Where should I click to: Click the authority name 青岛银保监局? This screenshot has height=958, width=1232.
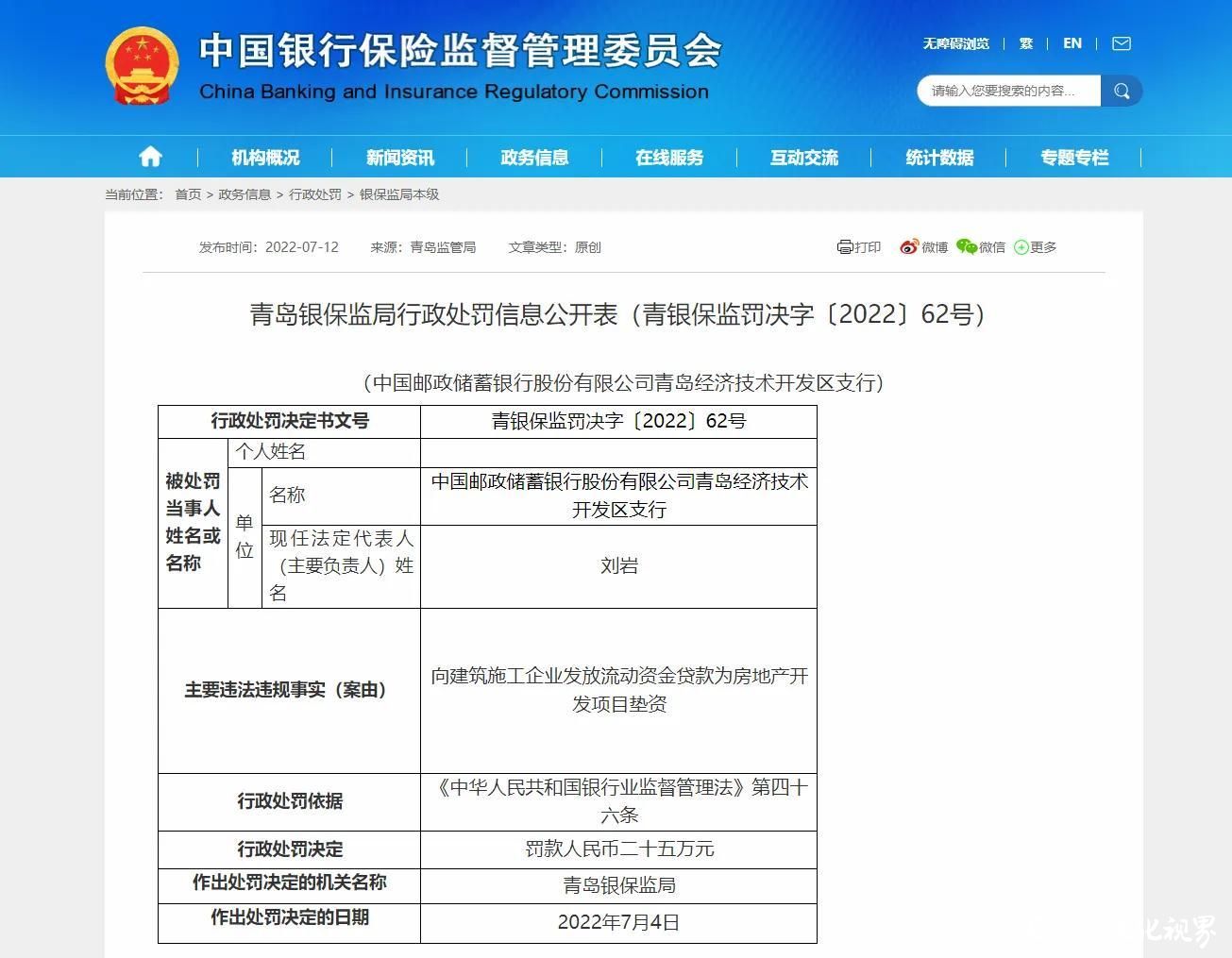click(618, 885)
